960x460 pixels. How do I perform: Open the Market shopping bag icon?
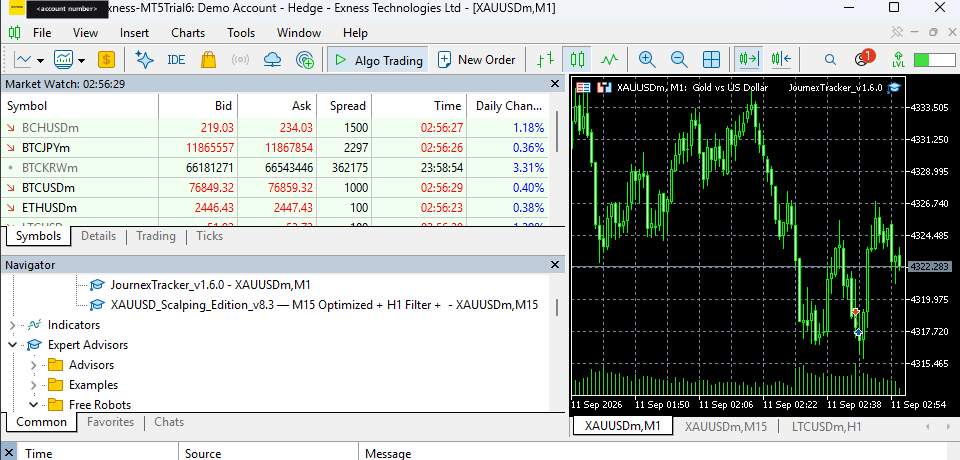[208, 60]
